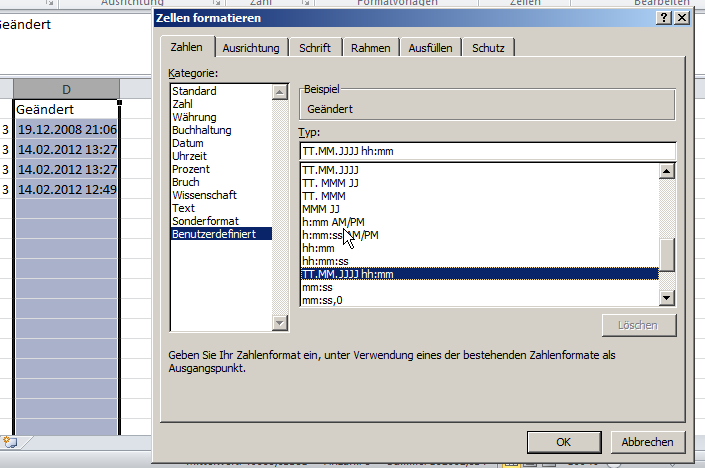Open the Rahmen tab
This screenshot has width=705, height=468.
[370, 48]
